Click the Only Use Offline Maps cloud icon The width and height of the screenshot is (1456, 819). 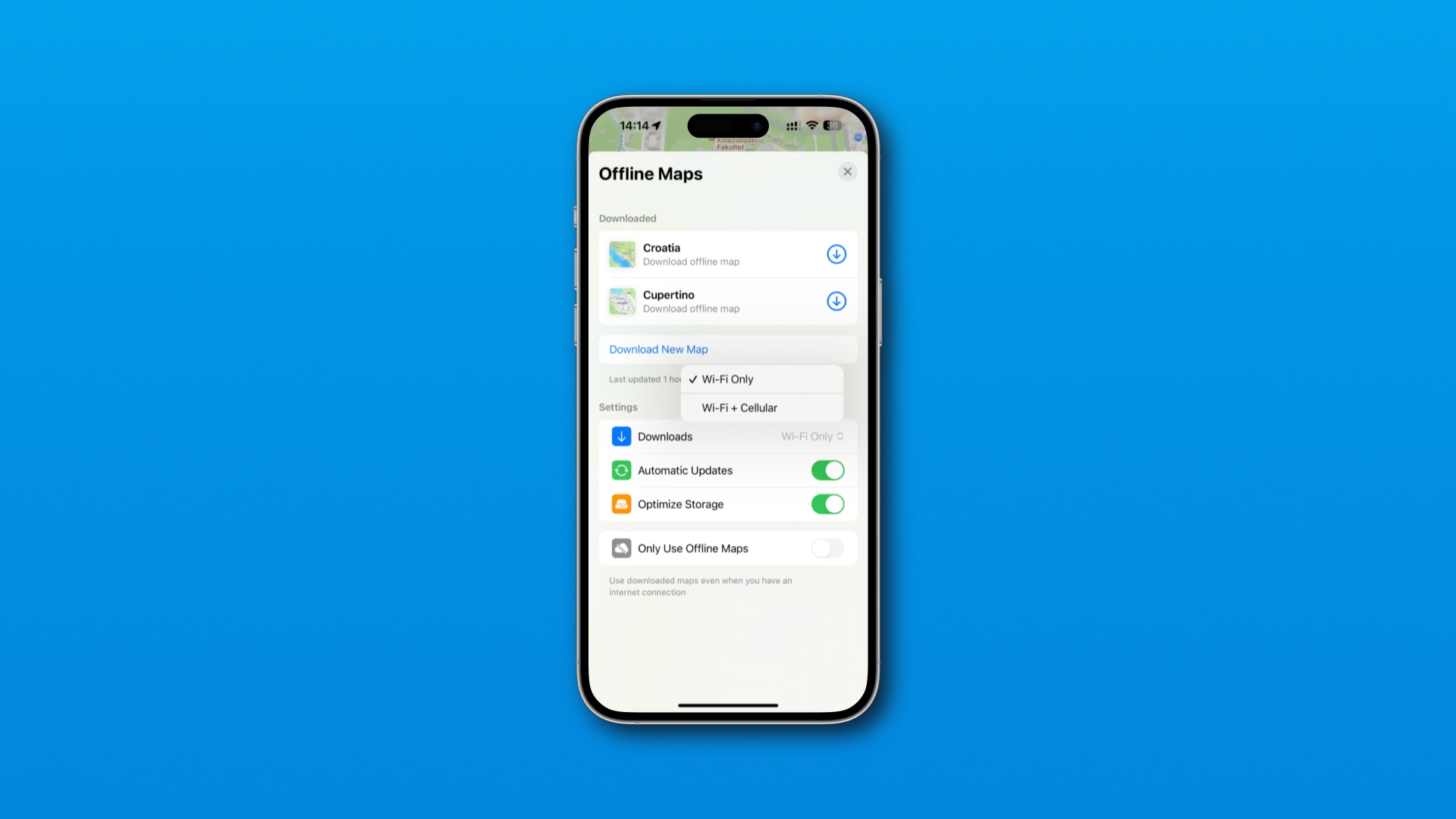click(x=621, y=548)
